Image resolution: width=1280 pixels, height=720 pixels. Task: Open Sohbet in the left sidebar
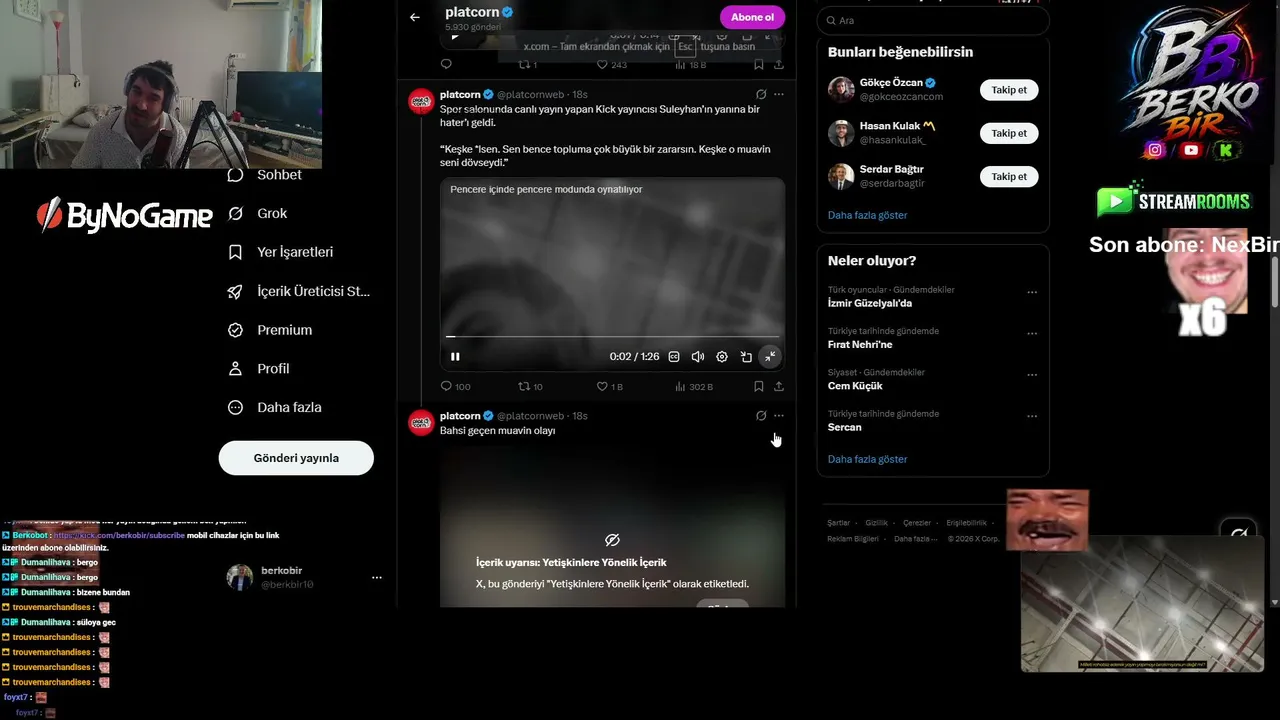265,175
